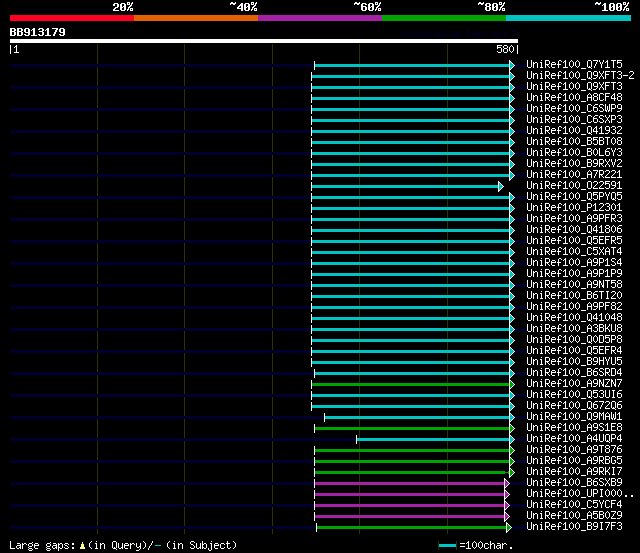Click the yellow large-gap marker in the legend
This screenshot has width=640, height=553.
(x=82, y=546)
